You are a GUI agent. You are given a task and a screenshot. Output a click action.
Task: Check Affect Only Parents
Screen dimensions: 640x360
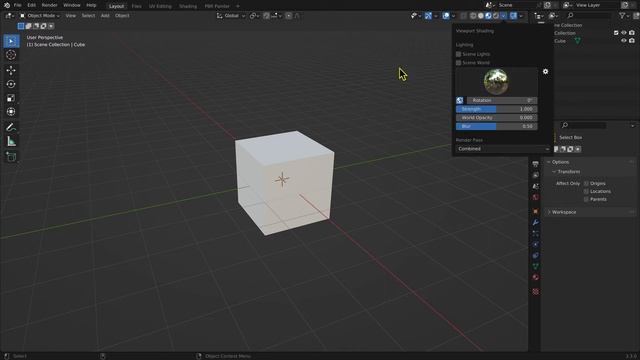point(587,199)
